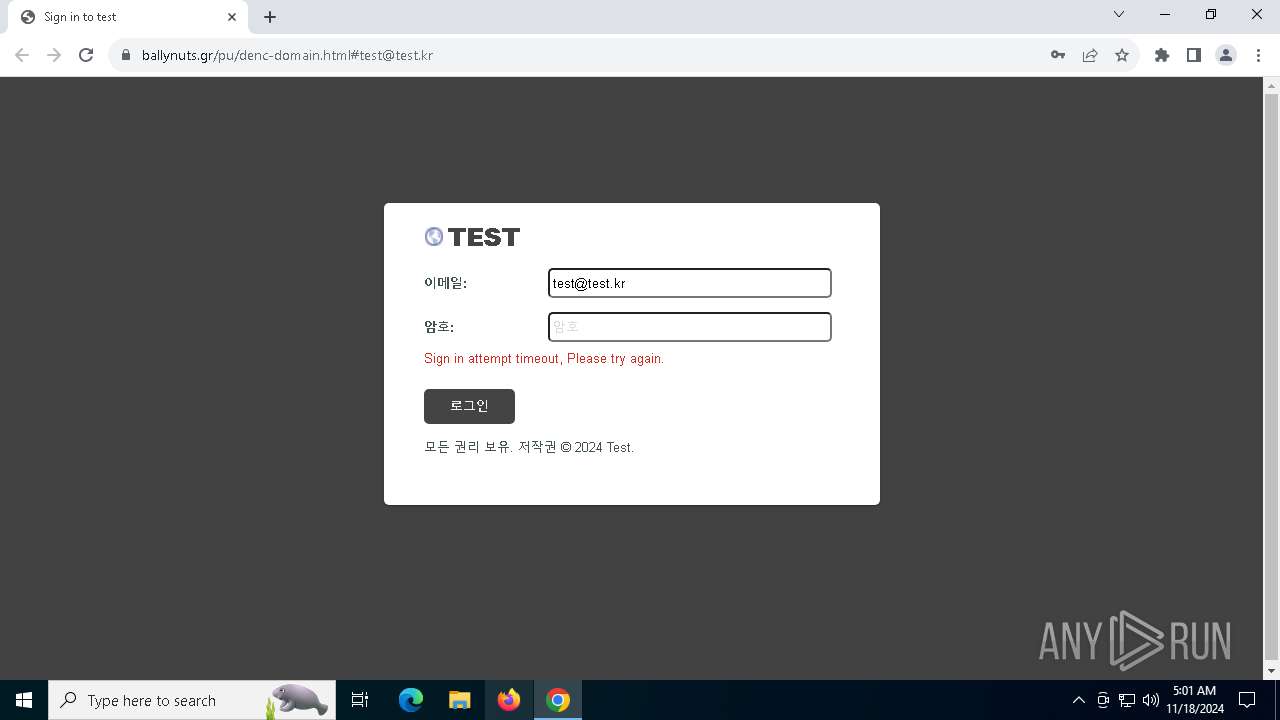Click the 이메일: label

click(445, 283)
